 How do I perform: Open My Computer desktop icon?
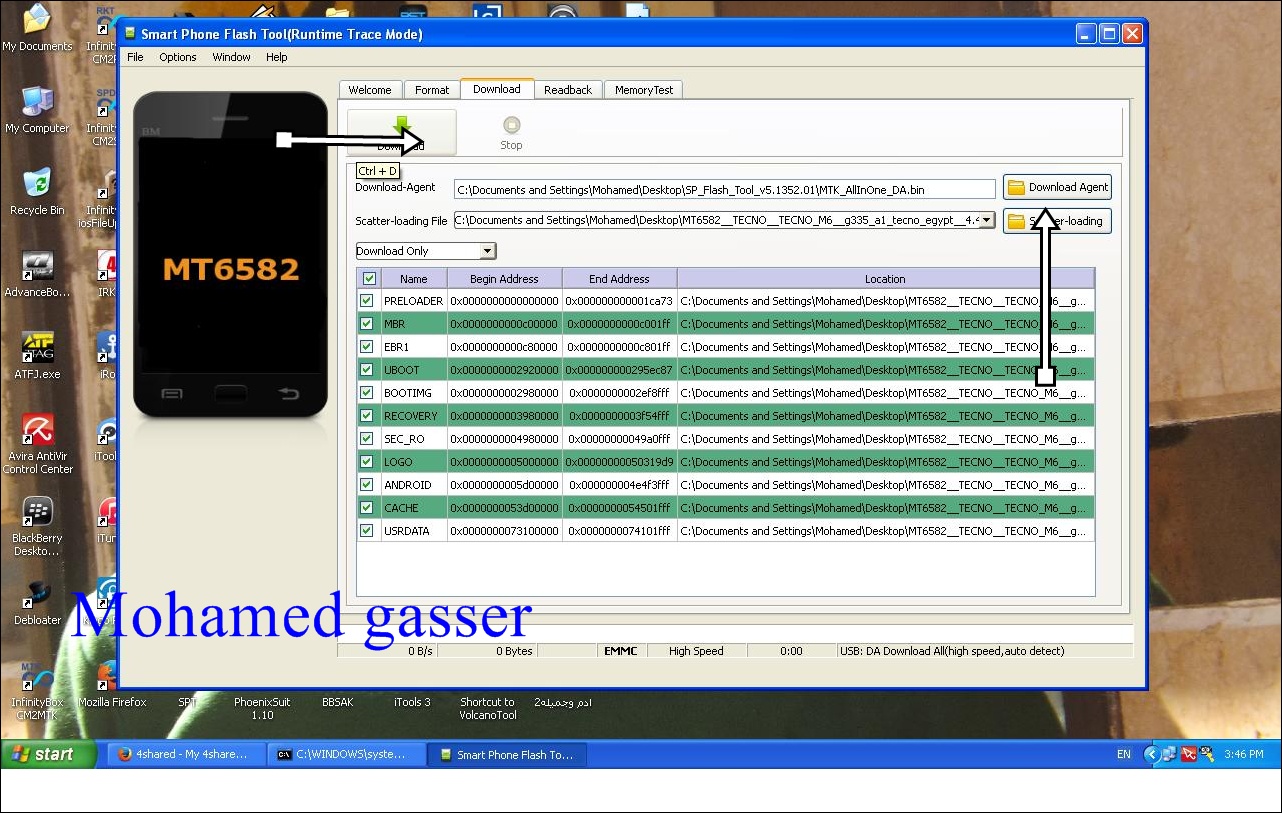click(37, 110)
